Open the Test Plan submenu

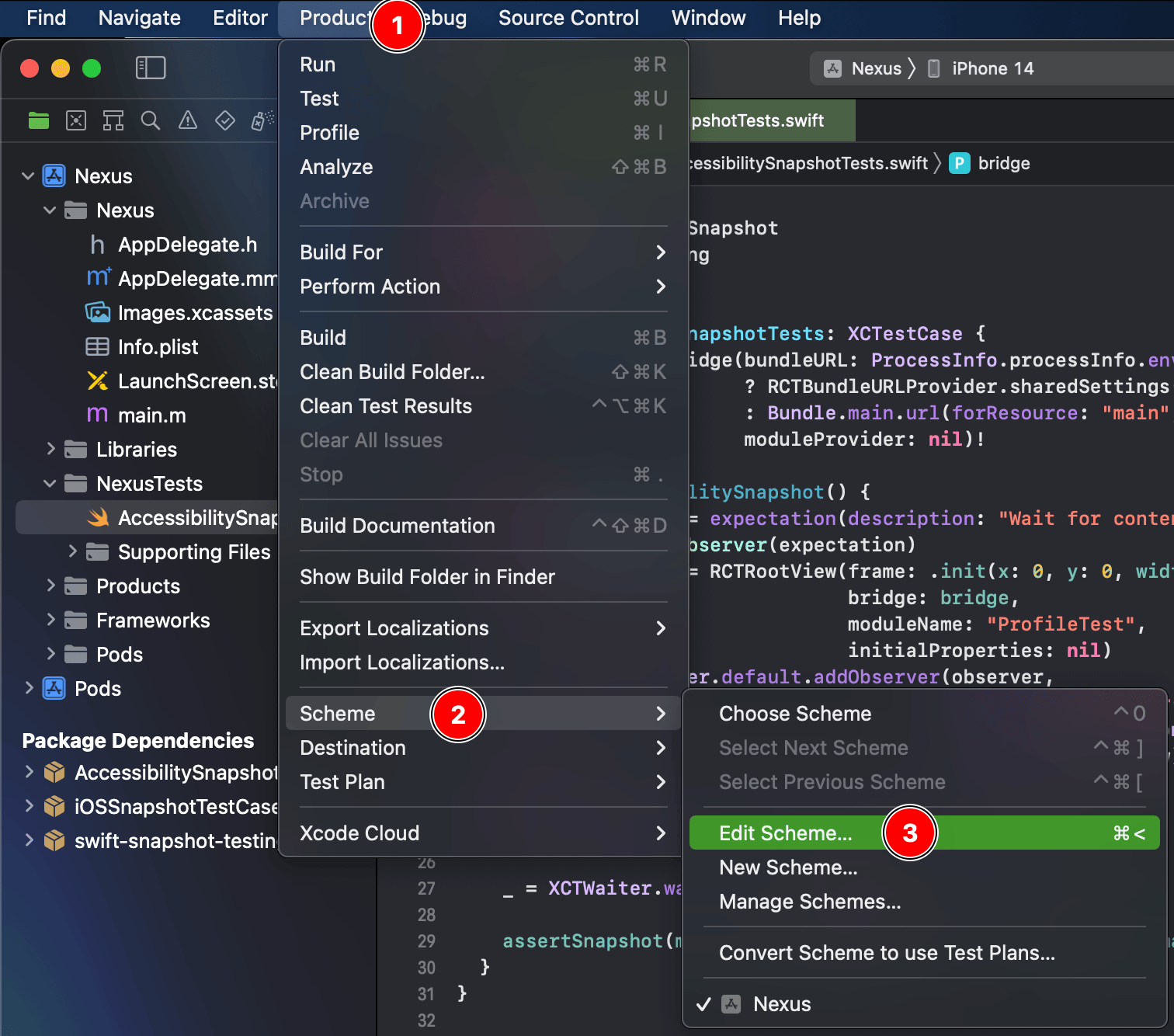[483, 782]
